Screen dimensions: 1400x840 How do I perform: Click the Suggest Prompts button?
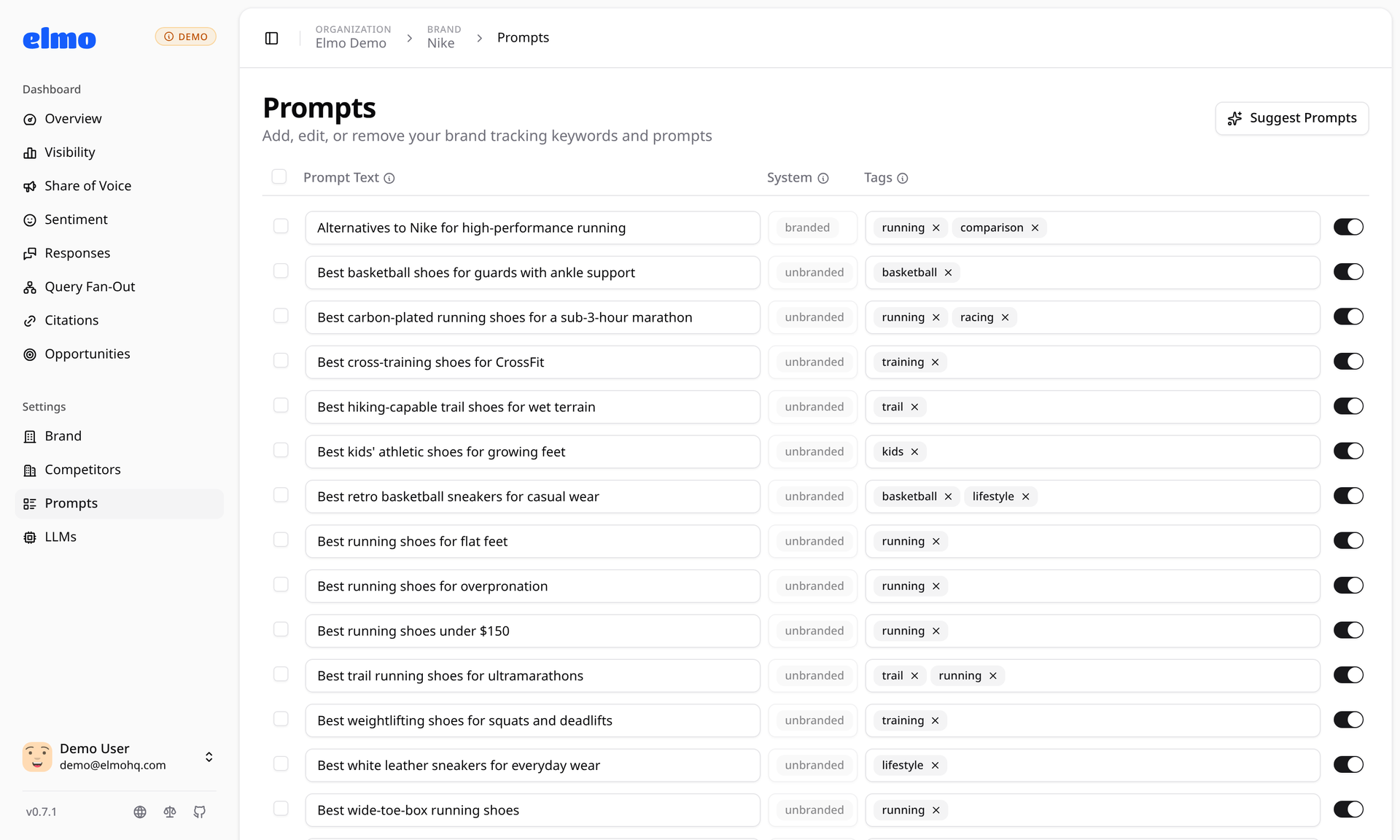1291,118
